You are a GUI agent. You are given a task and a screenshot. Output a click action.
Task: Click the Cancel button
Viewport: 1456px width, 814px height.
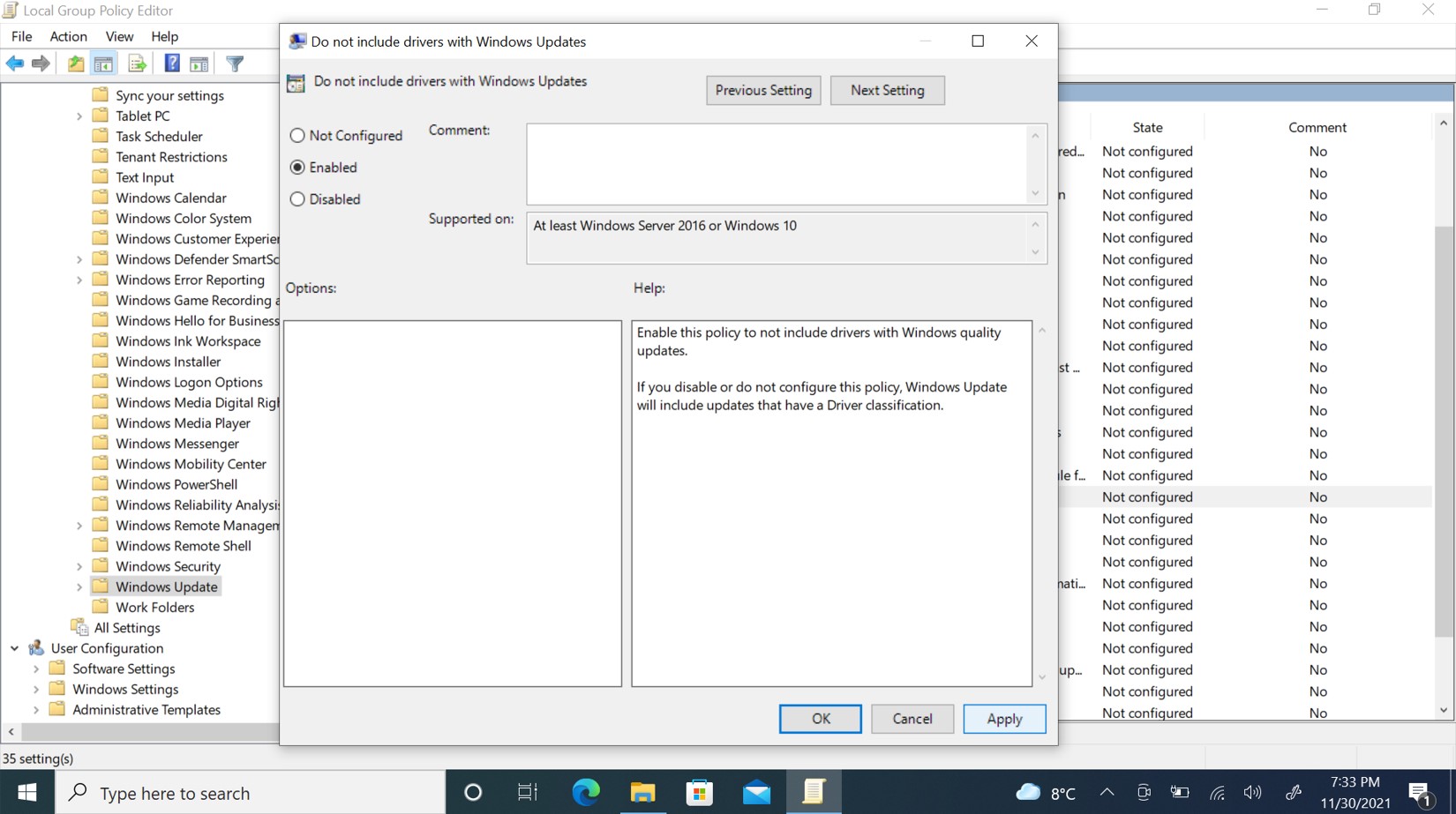pyautogui.click(x=912, y=719)
